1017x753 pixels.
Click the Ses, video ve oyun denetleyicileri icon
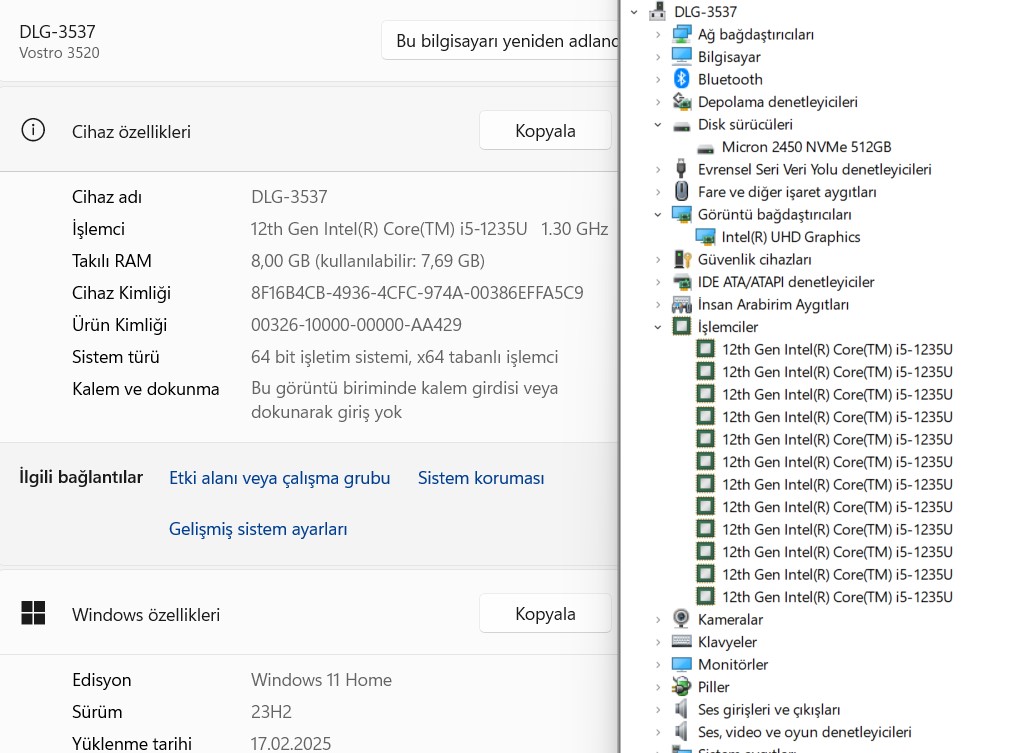pos(681,732)
